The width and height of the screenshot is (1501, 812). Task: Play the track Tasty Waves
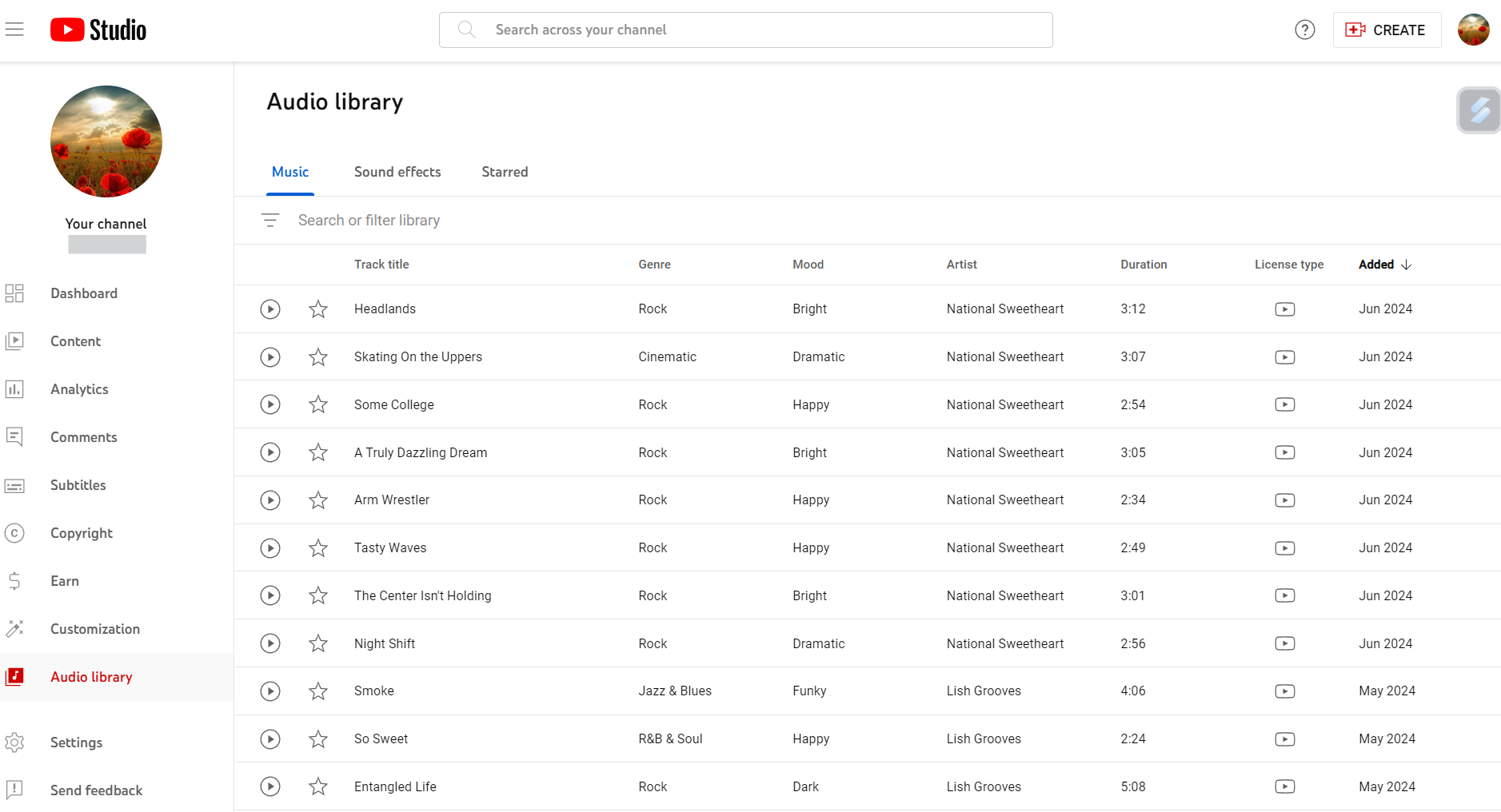tap(270, 547)
